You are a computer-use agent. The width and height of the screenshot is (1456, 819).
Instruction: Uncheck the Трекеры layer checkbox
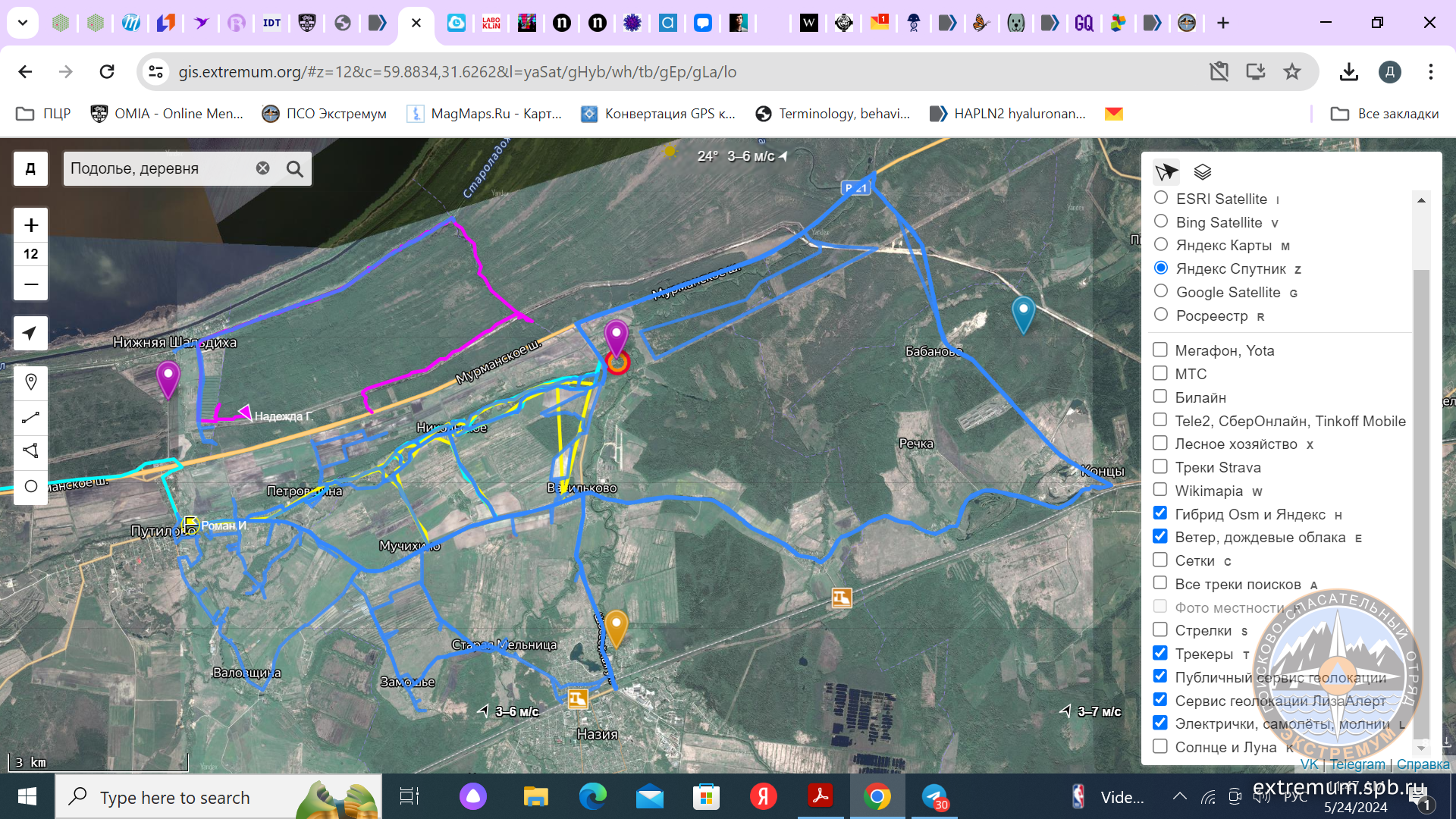point(1159,653)
